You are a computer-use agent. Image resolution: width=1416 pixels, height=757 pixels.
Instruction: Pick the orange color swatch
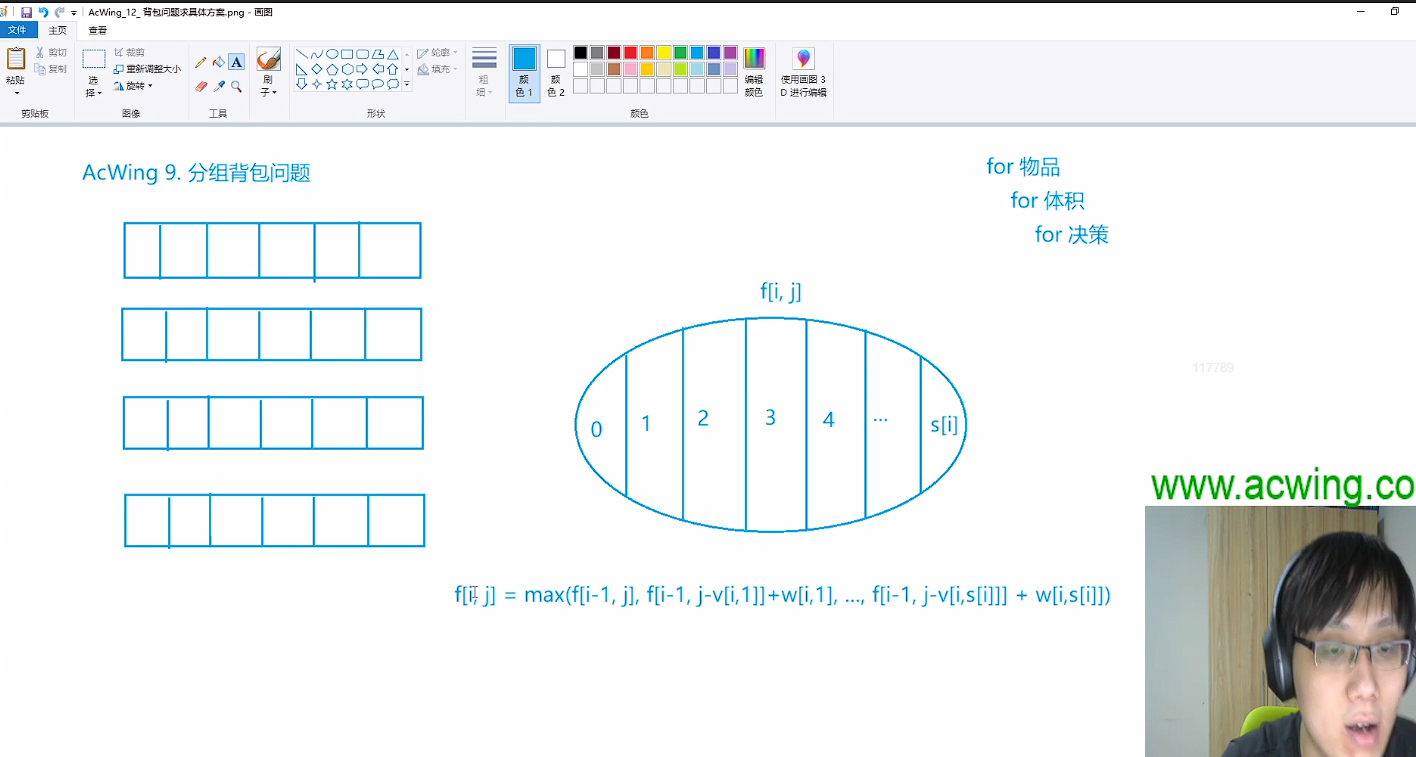(647, 53)
